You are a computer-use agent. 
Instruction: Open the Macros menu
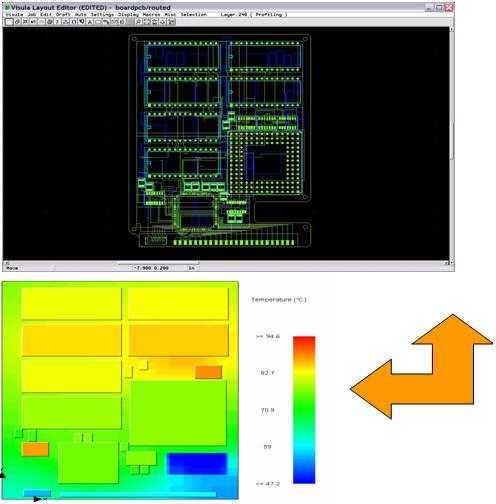coord(151,14)
